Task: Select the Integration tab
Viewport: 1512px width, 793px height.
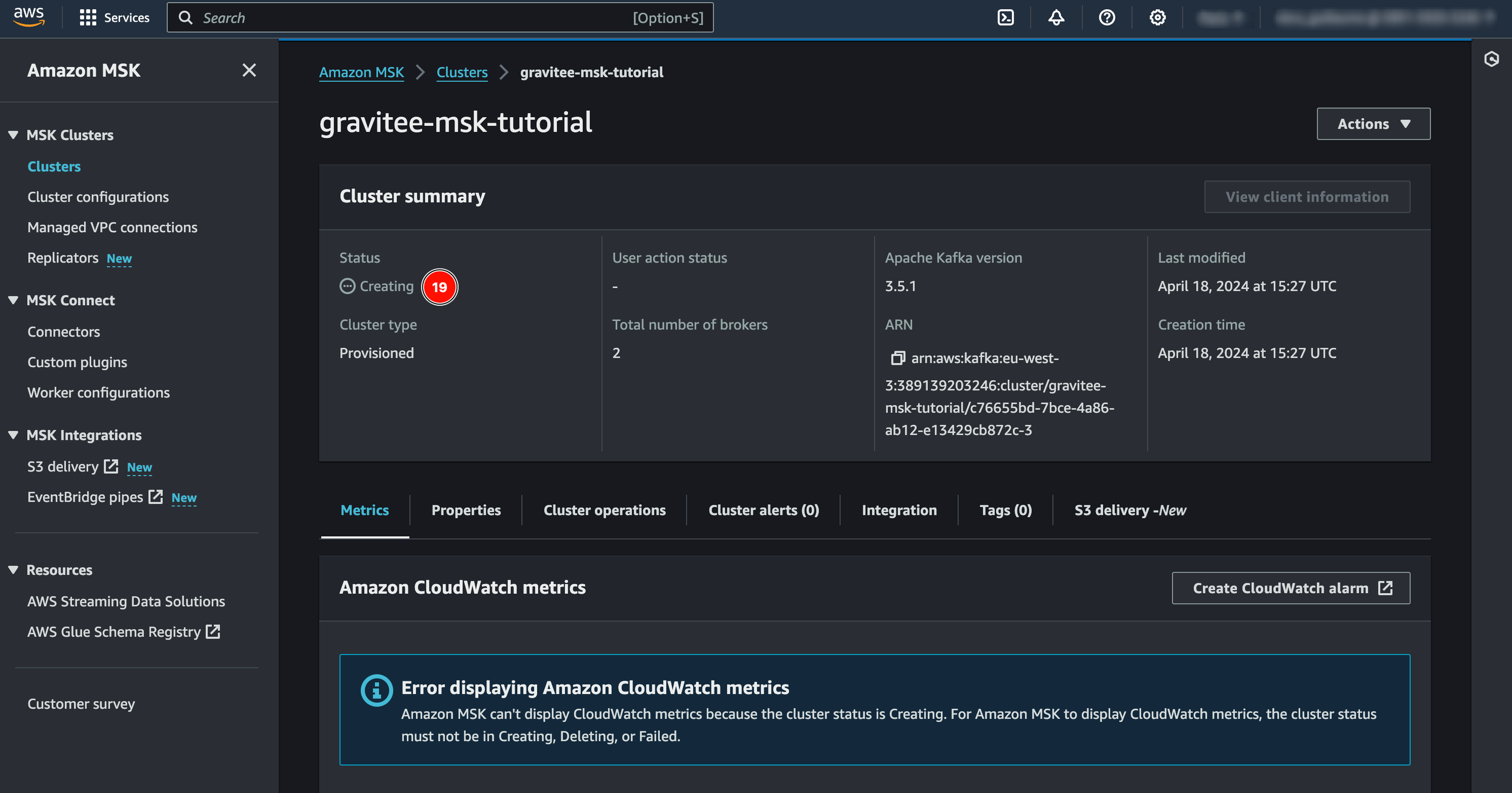Action: [899, 509]
